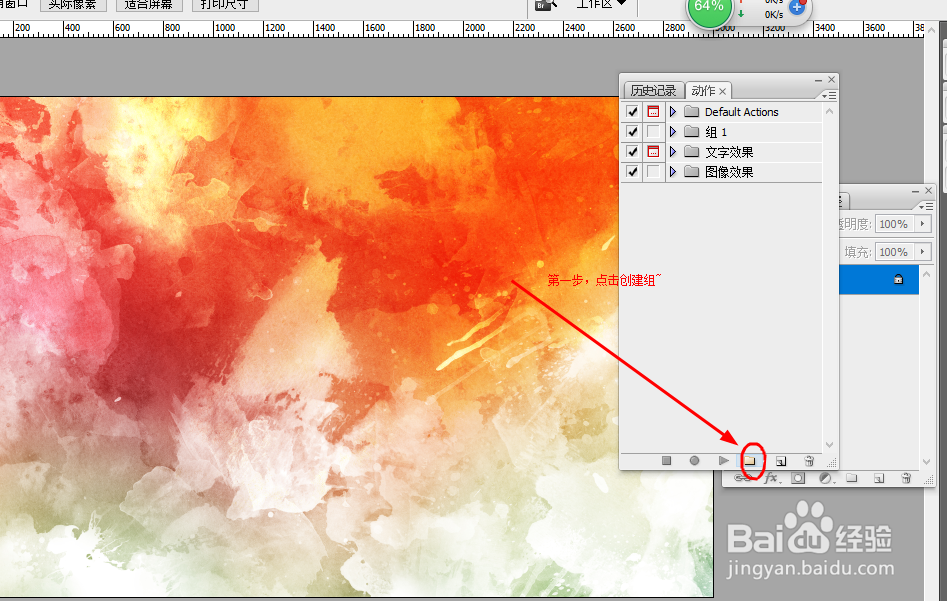Open the Layers panel flyout menu icon
This screenshot has height=601, width=947.
926,207
